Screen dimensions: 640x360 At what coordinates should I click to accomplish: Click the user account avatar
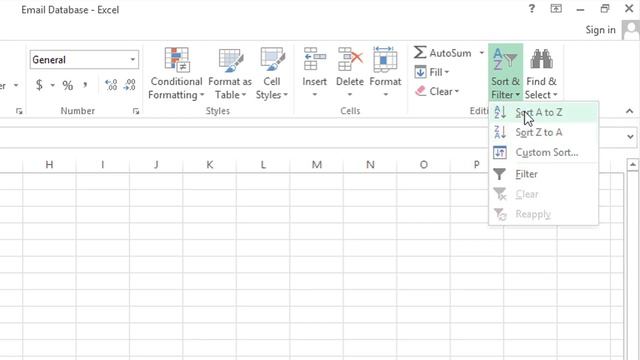631,30
